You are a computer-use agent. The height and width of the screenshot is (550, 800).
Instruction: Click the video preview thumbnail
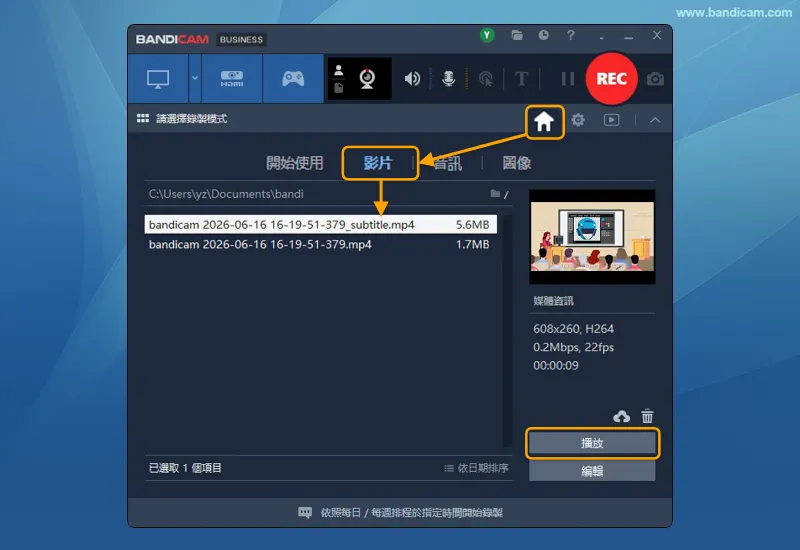pos(592,237)
